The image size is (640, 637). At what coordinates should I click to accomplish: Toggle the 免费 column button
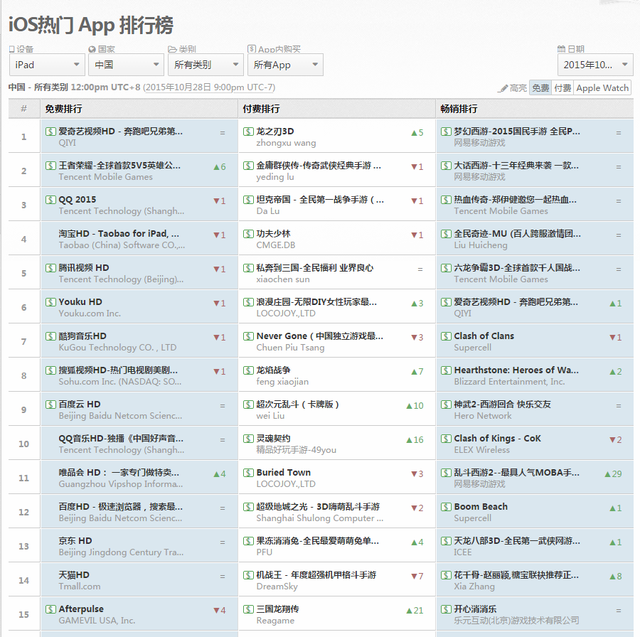(x=540, y=88)
